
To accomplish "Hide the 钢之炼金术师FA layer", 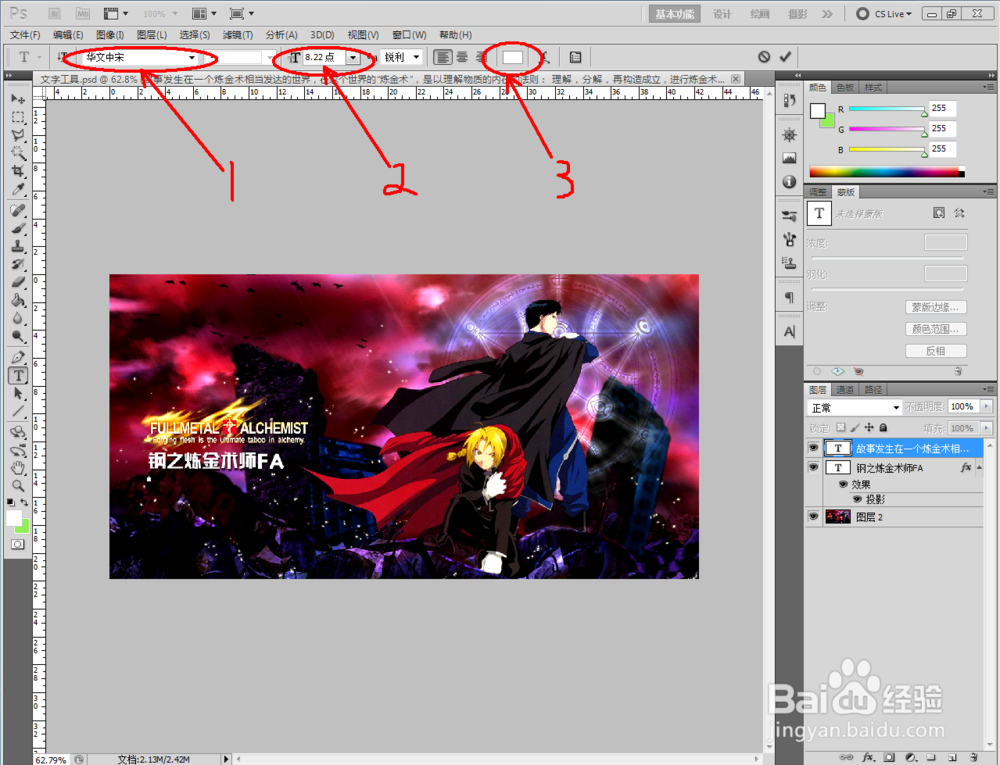I will (813, 467).
